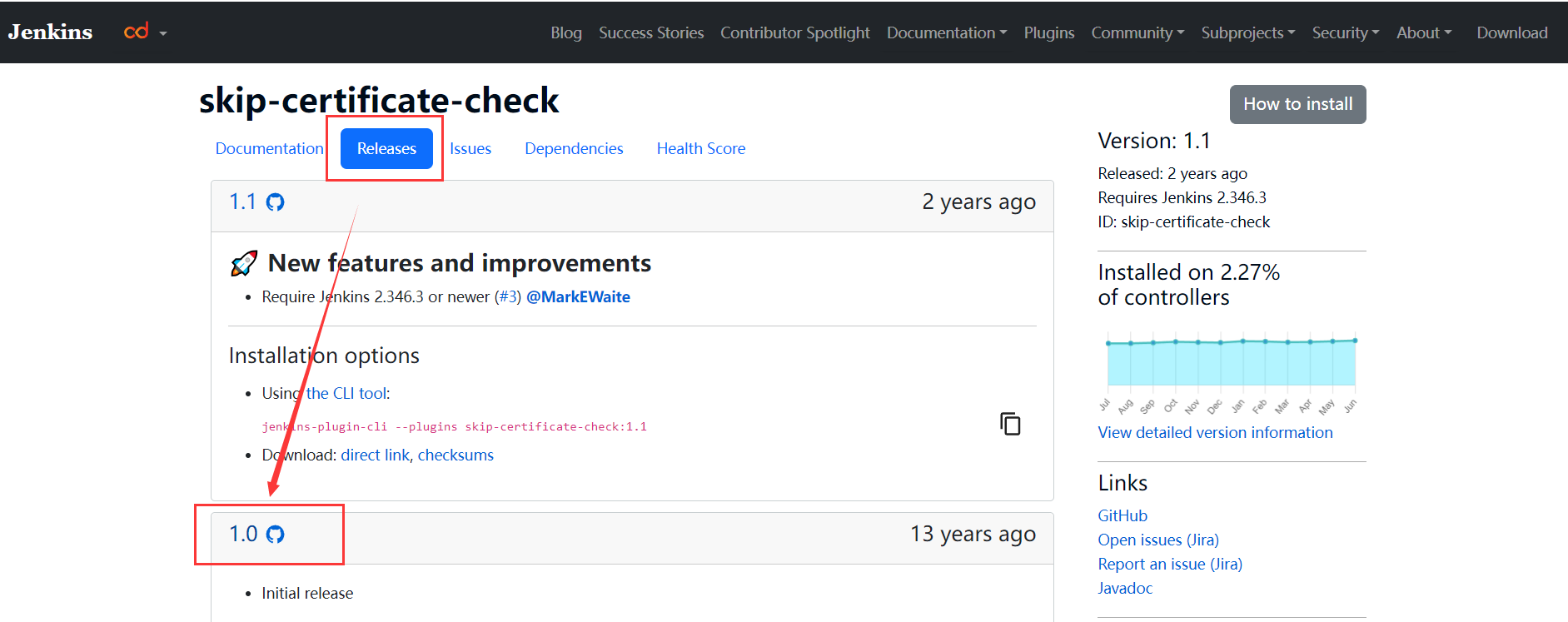Click the Download nav link
Viewport: 1568px width, 622px height.
tap(1512, 32)
